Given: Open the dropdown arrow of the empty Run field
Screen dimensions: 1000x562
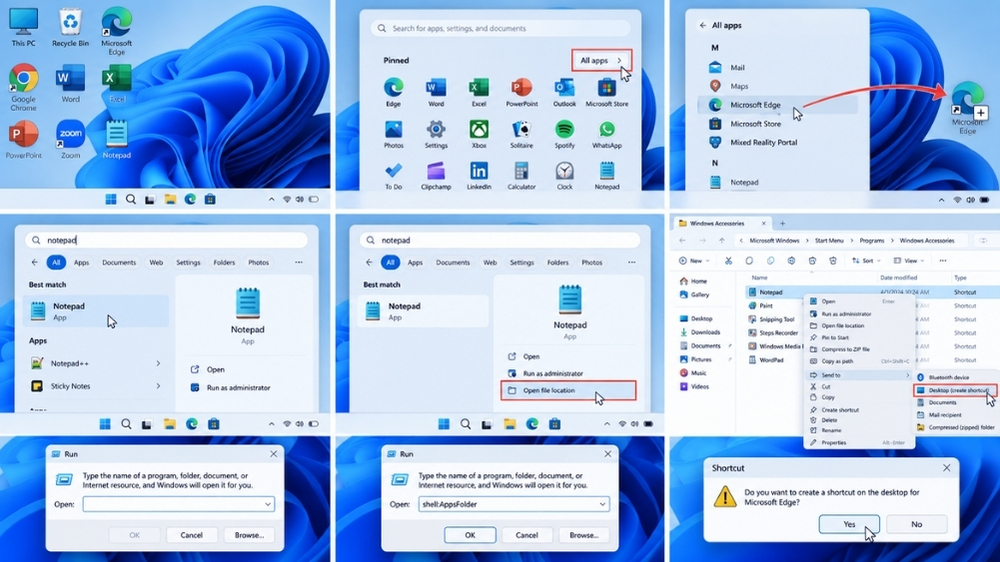Looking at the screenshot, I should click(x=268, y=504).
